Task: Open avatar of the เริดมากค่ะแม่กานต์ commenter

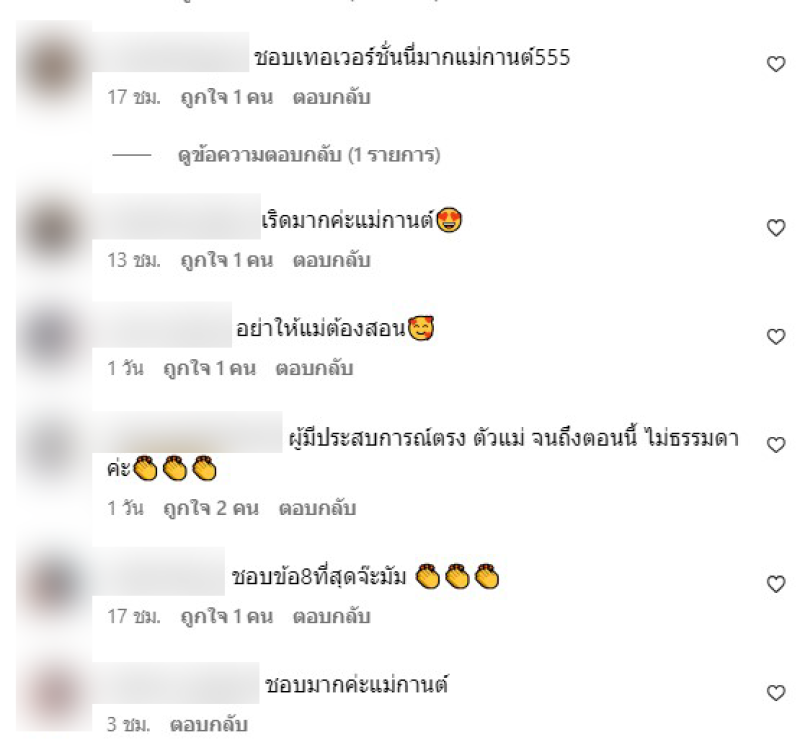Action: 54,230
